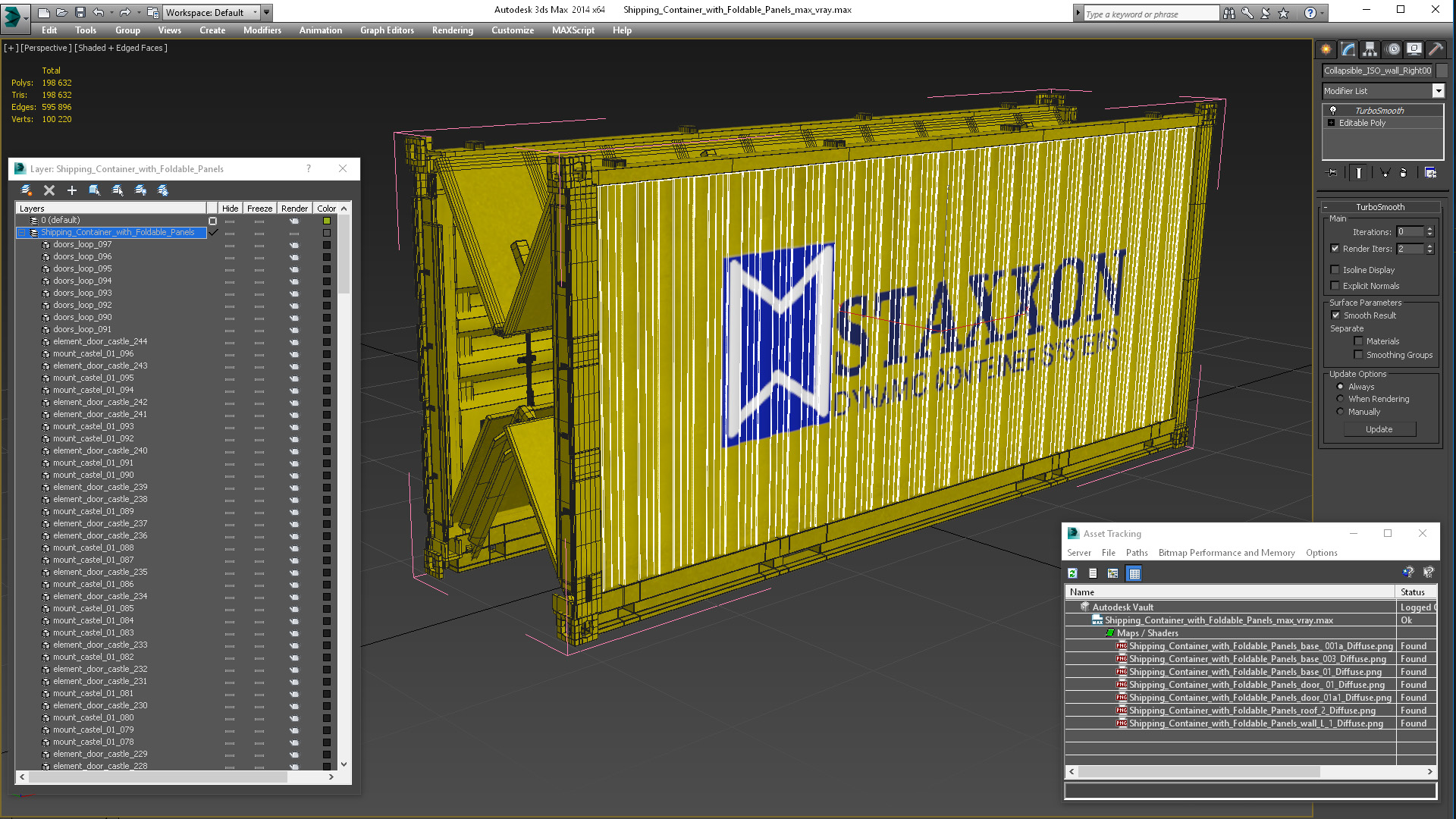
Task: Open the Help dropdown arrow
Action: (x=1323, y=13)
